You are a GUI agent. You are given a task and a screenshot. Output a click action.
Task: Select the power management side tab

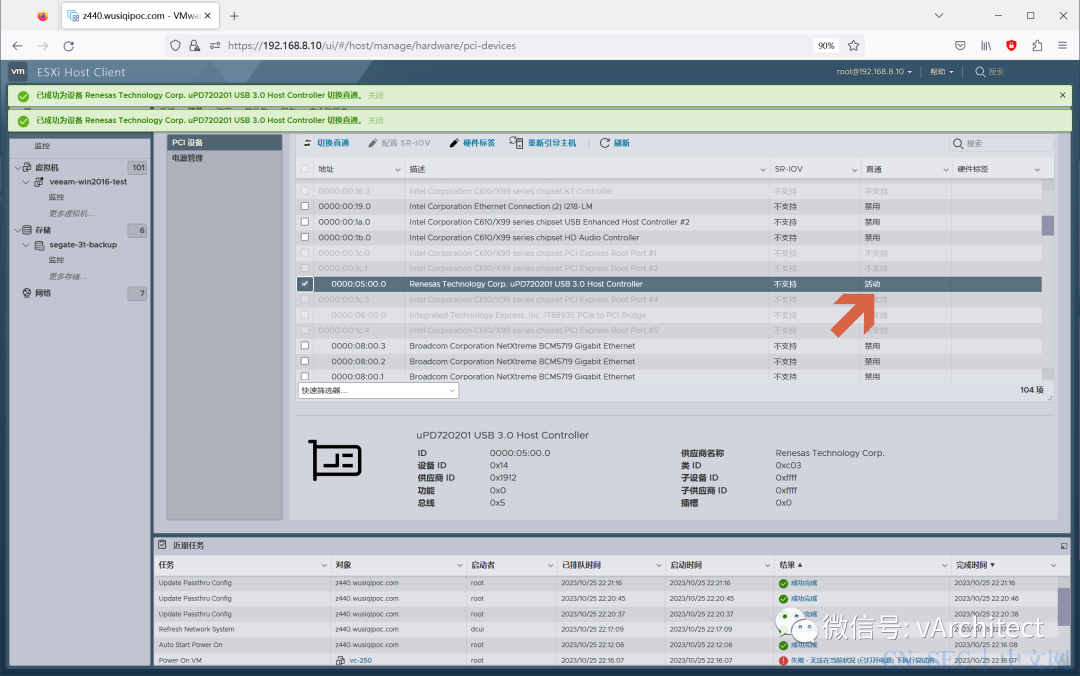pyautogui.click(x=225, y=158)
